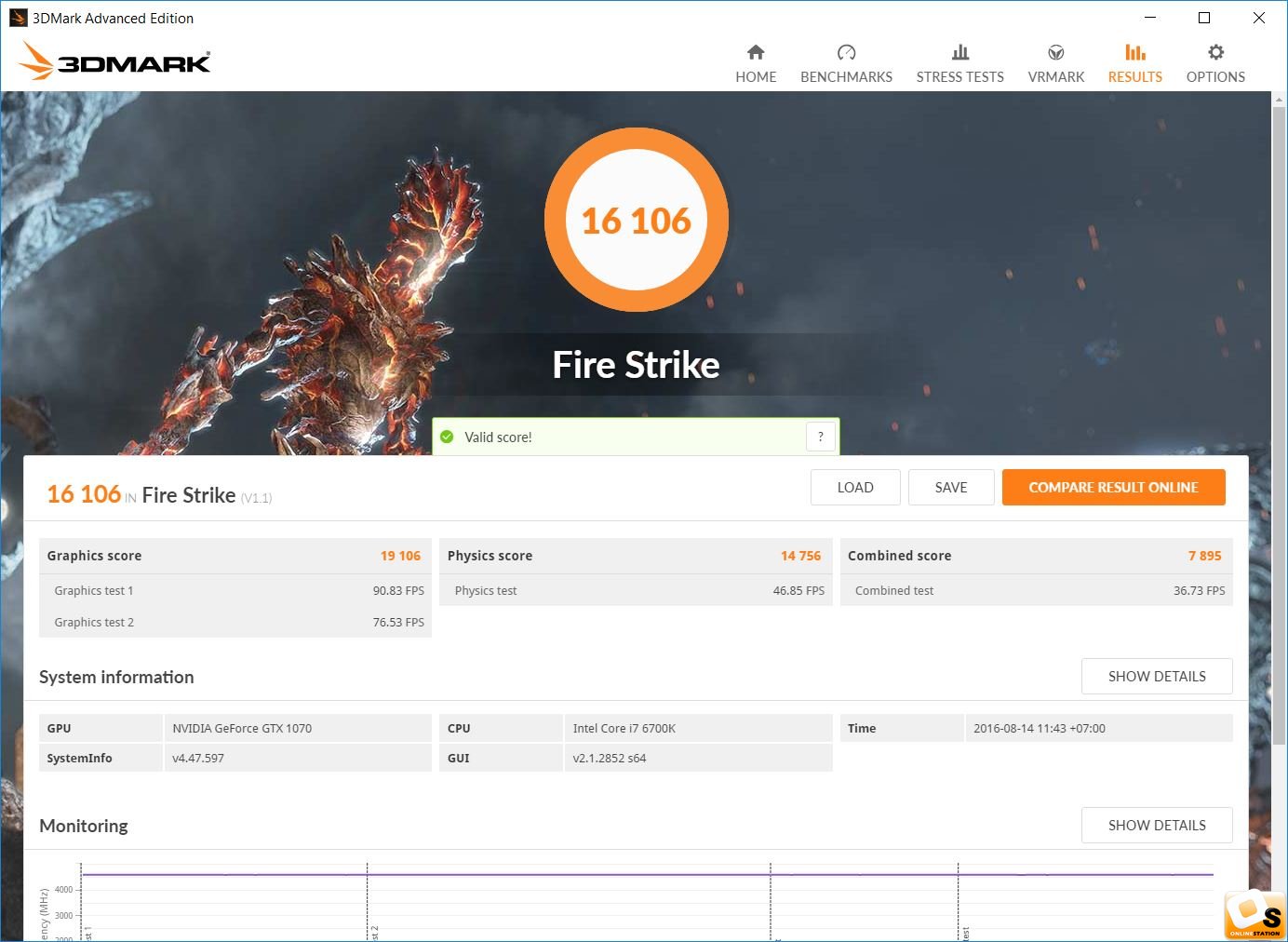
Task: Click the VRMark icon
Action: point(1056,52)
